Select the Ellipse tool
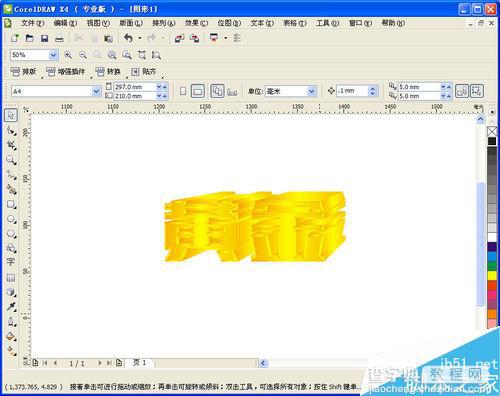The image size is (500, 396). (11, 219)
